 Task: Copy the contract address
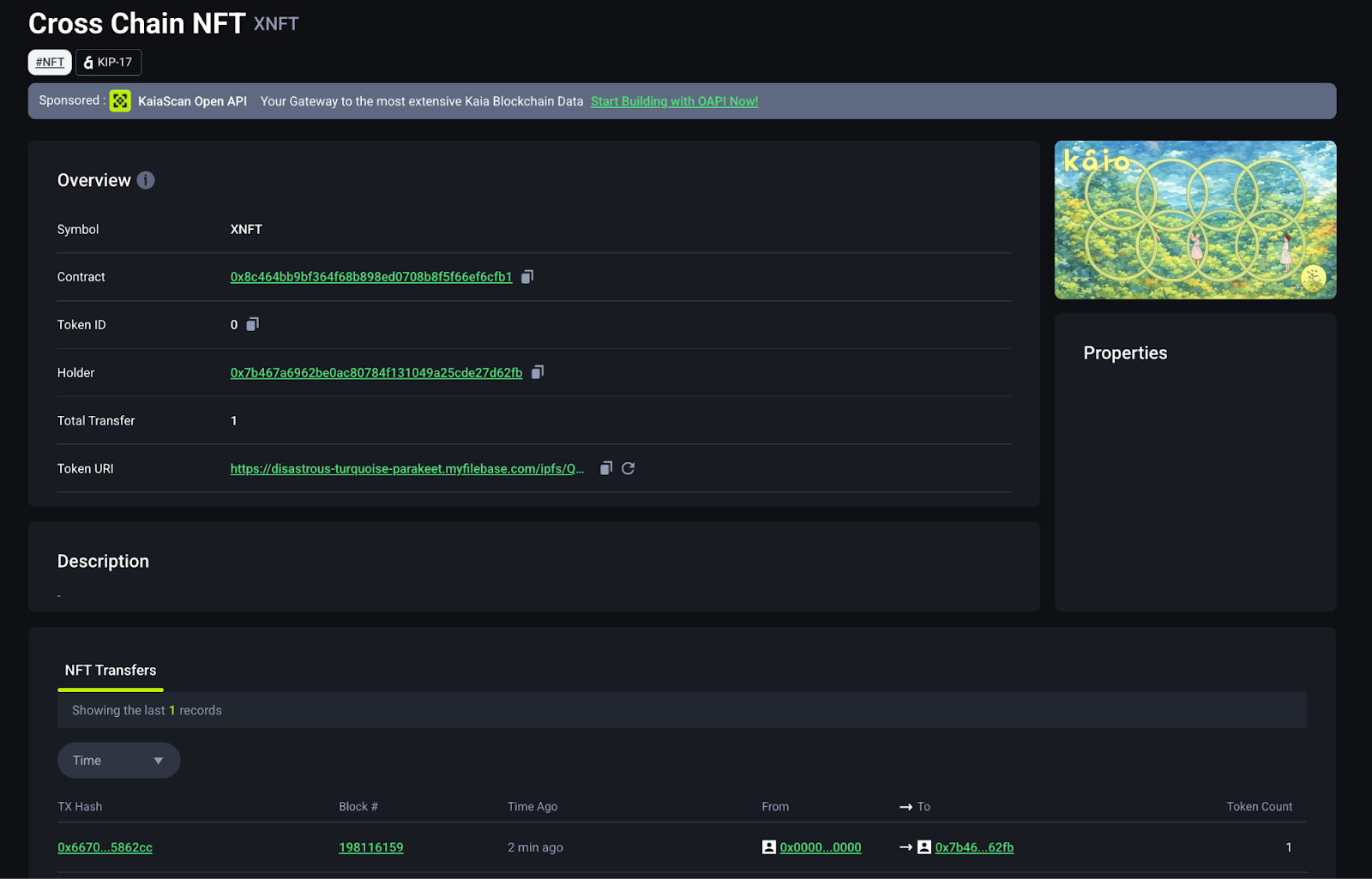point(527,276)
